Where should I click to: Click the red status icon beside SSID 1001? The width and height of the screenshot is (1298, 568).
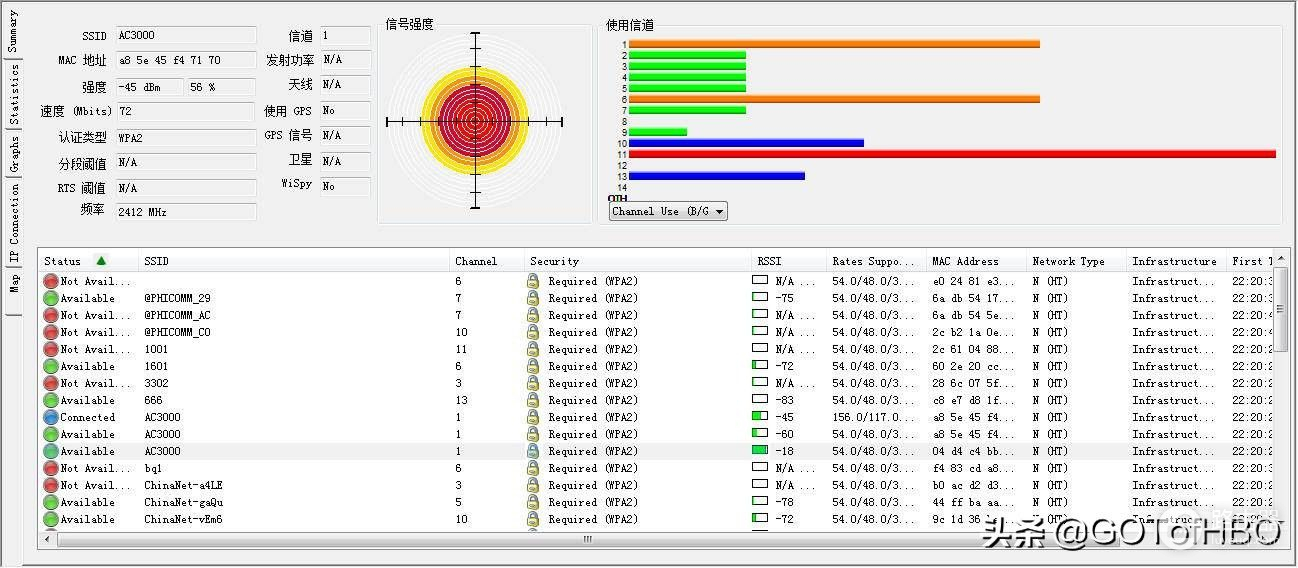[51, 349]
